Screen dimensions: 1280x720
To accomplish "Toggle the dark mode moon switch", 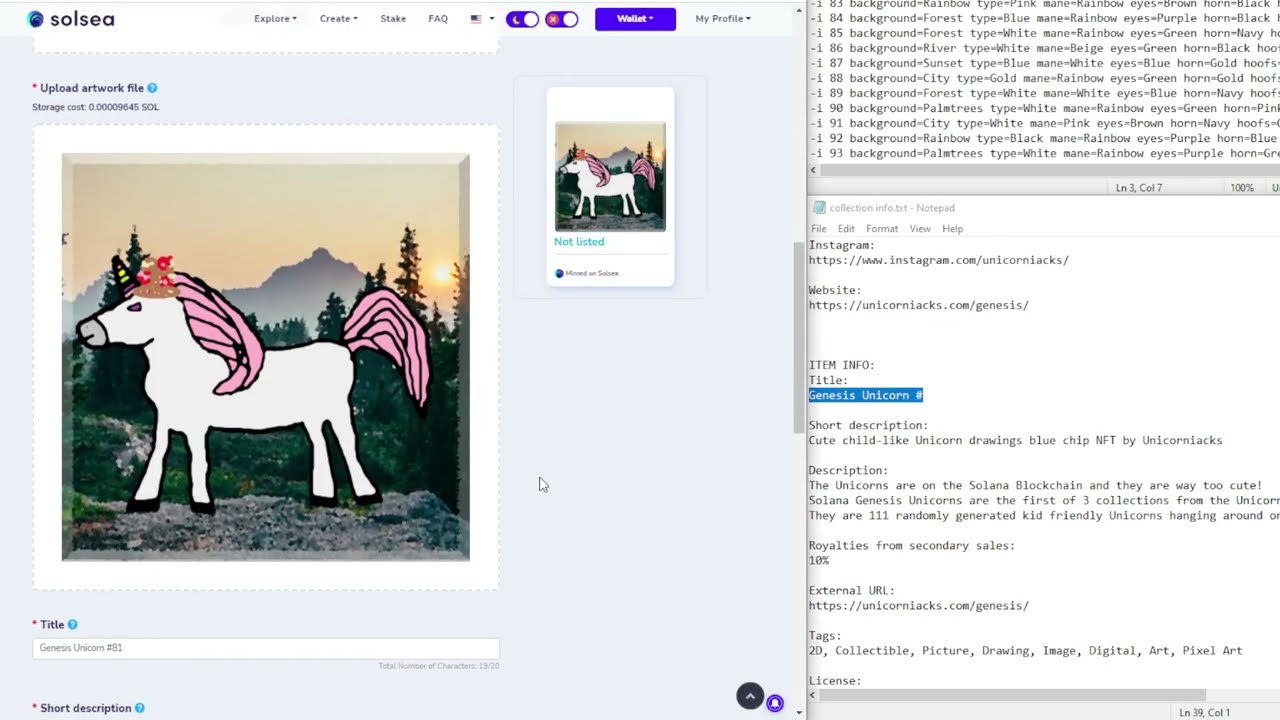I will pos(522,19).
